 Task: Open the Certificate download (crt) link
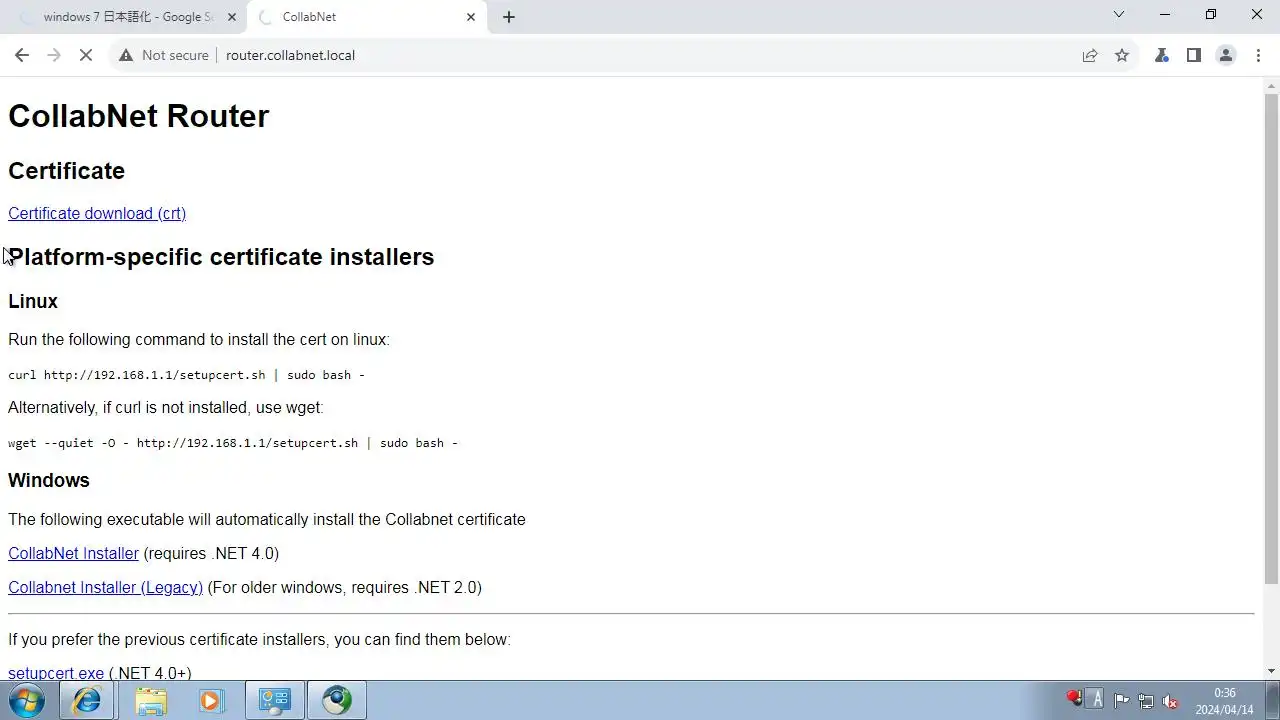click(97, 213)
